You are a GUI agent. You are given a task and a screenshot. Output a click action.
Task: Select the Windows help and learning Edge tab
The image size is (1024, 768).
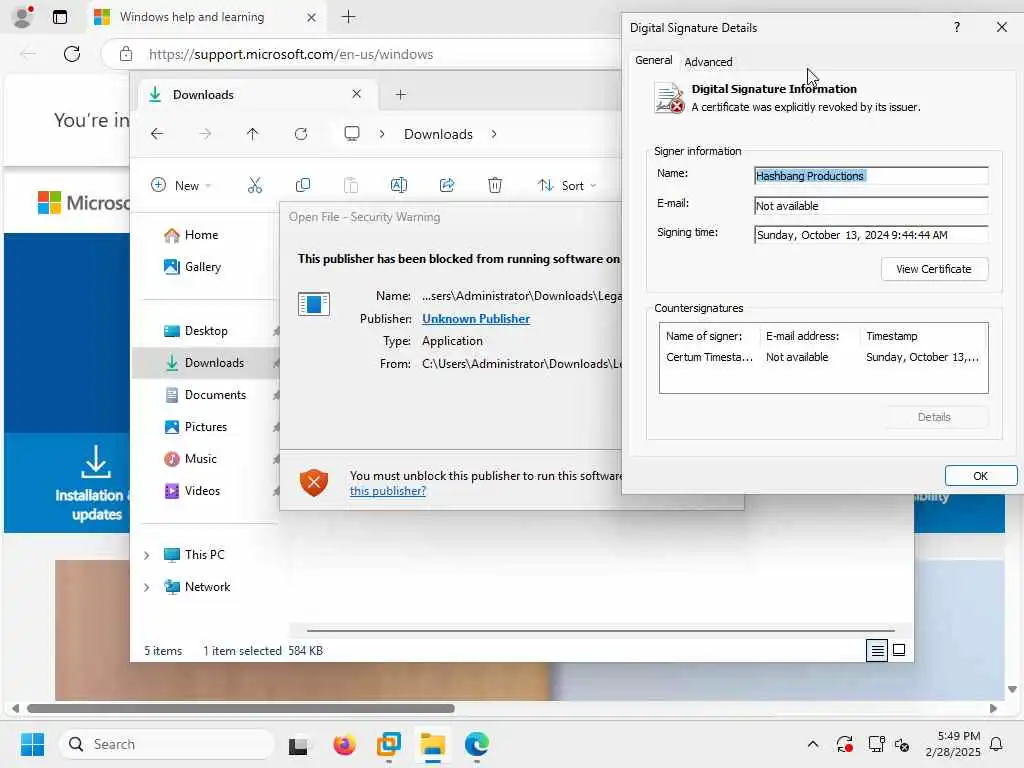point(206,17)
